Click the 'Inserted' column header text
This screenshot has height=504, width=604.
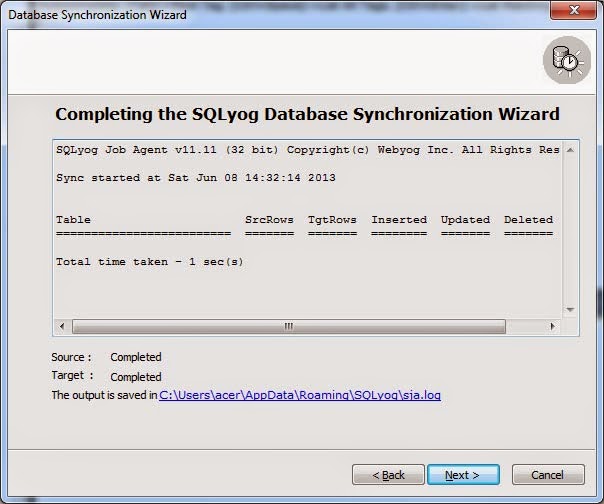pos(399,220)
